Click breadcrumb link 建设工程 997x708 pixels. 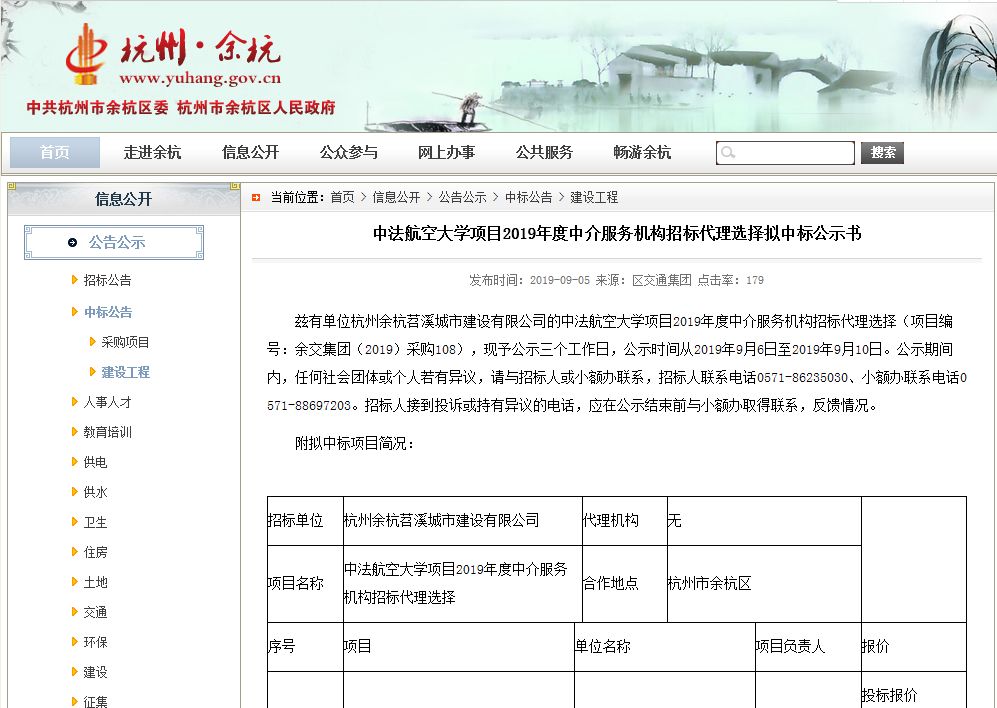(x=594, y=198)
